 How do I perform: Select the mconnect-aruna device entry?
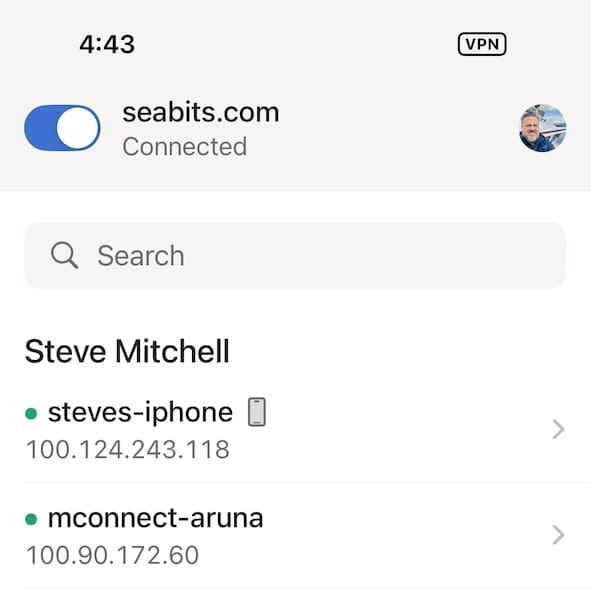pos(295,535)
